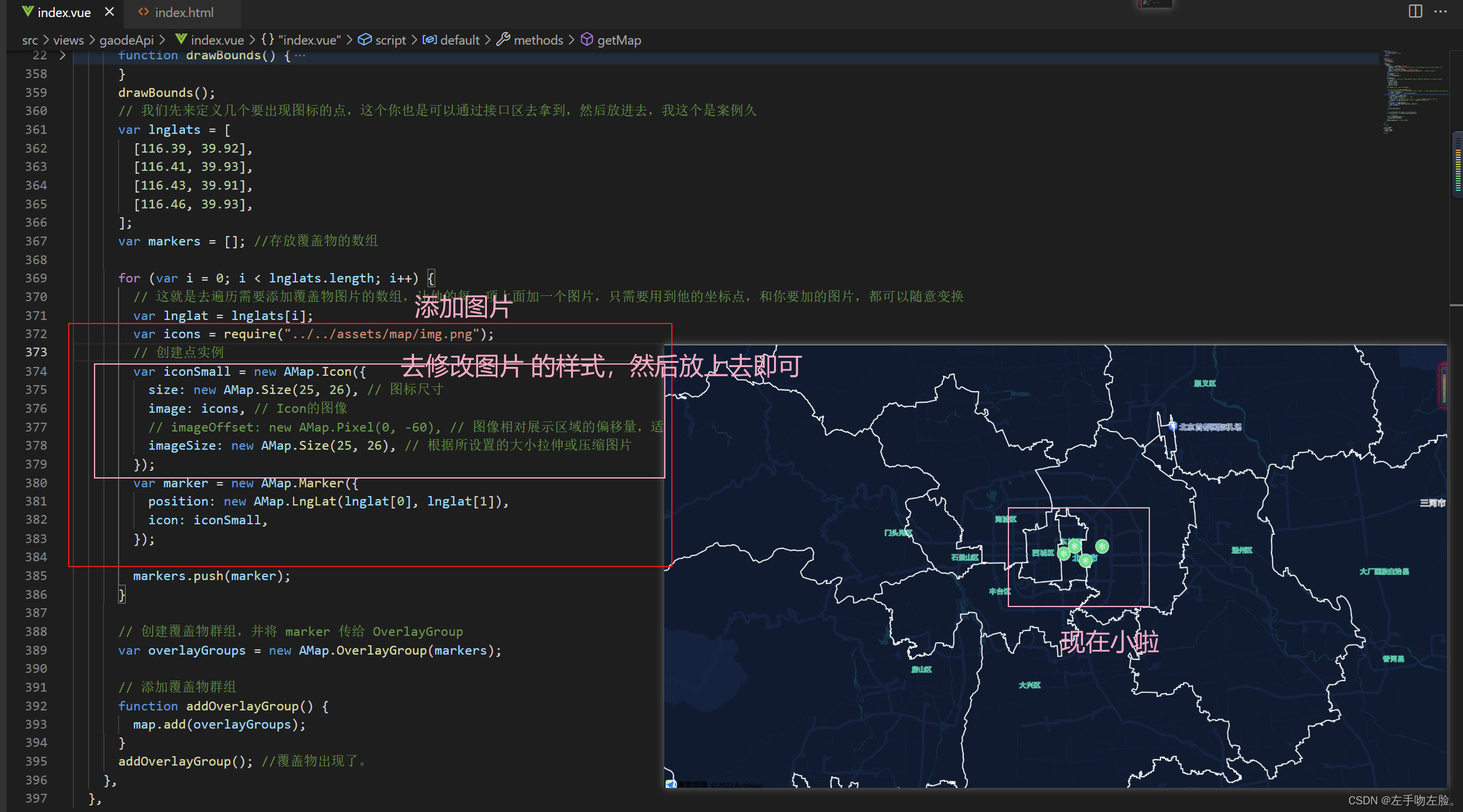Screen dimensions: 1463x812
Task: Click the src breadcrumb item
Action: (x=29, y=40)
